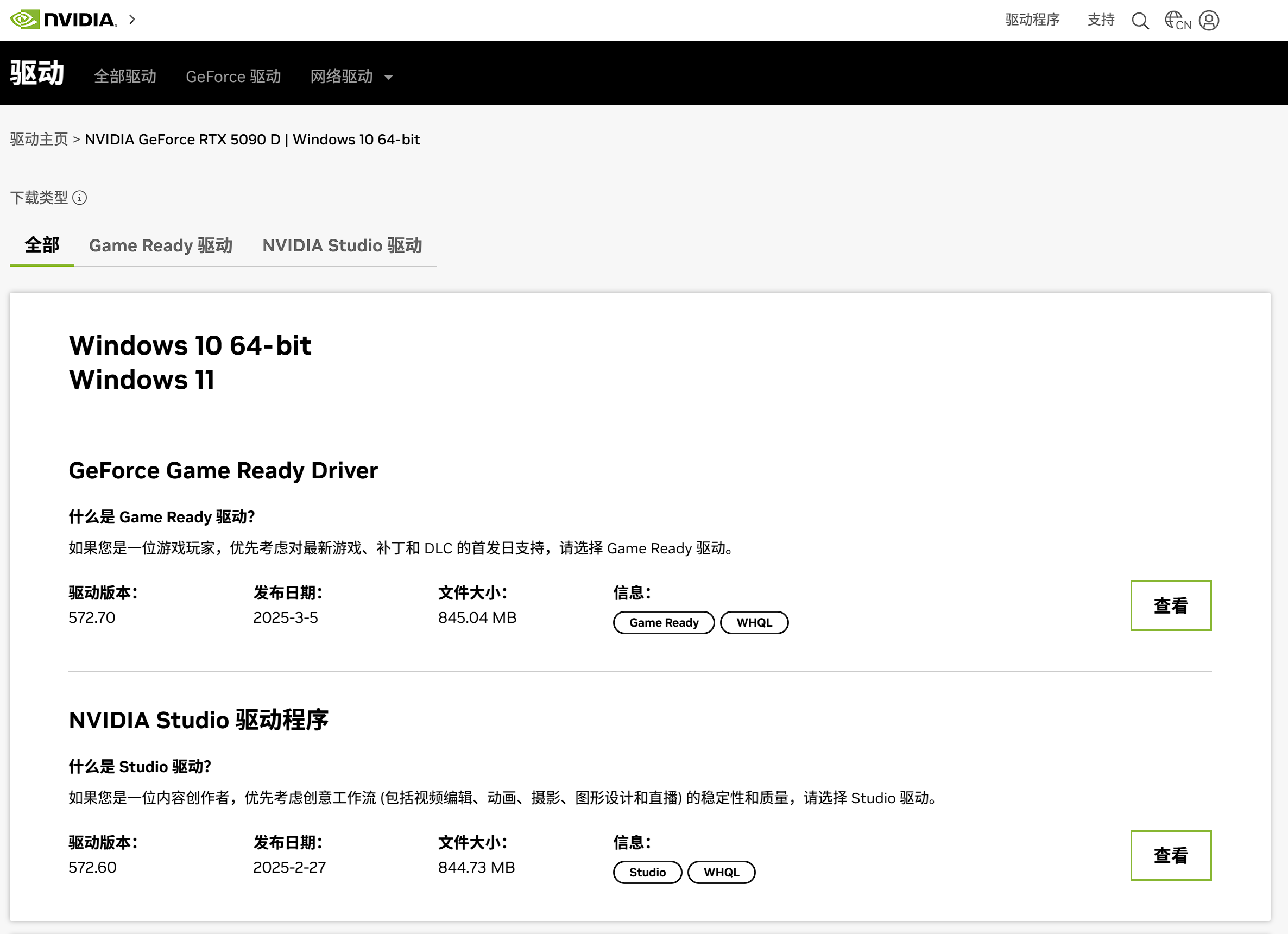Switch to Game Ready 驱动 tab

161,245
